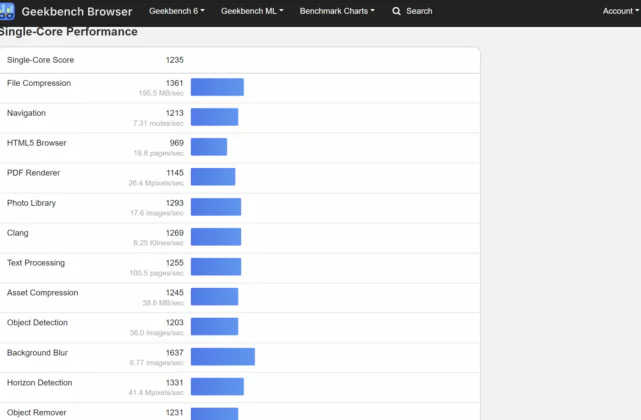This screenshot has width=641, height=420.
Task: Click the 26.4 Mpixels/sec value
Action: click(156, 183)
